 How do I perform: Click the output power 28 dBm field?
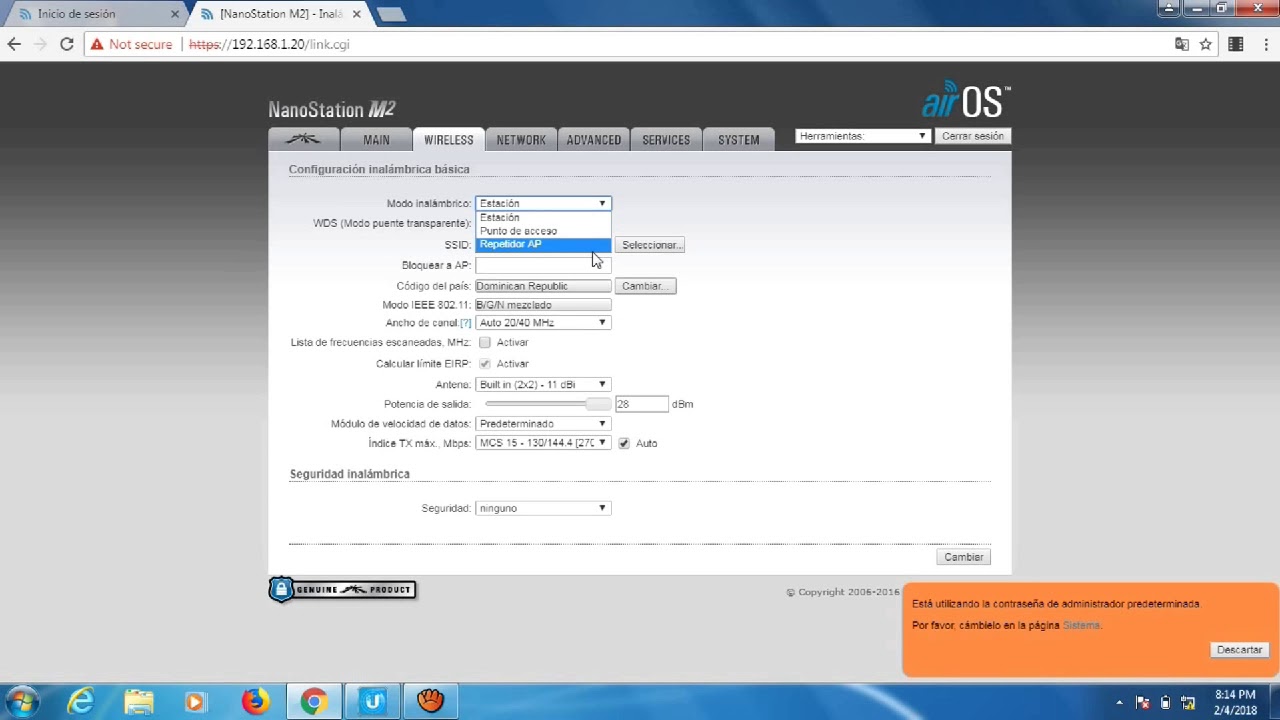coord(642,404)
